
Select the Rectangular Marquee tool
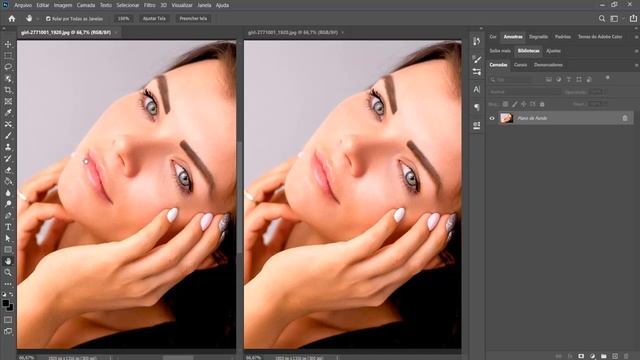click(x=8, y=56)
